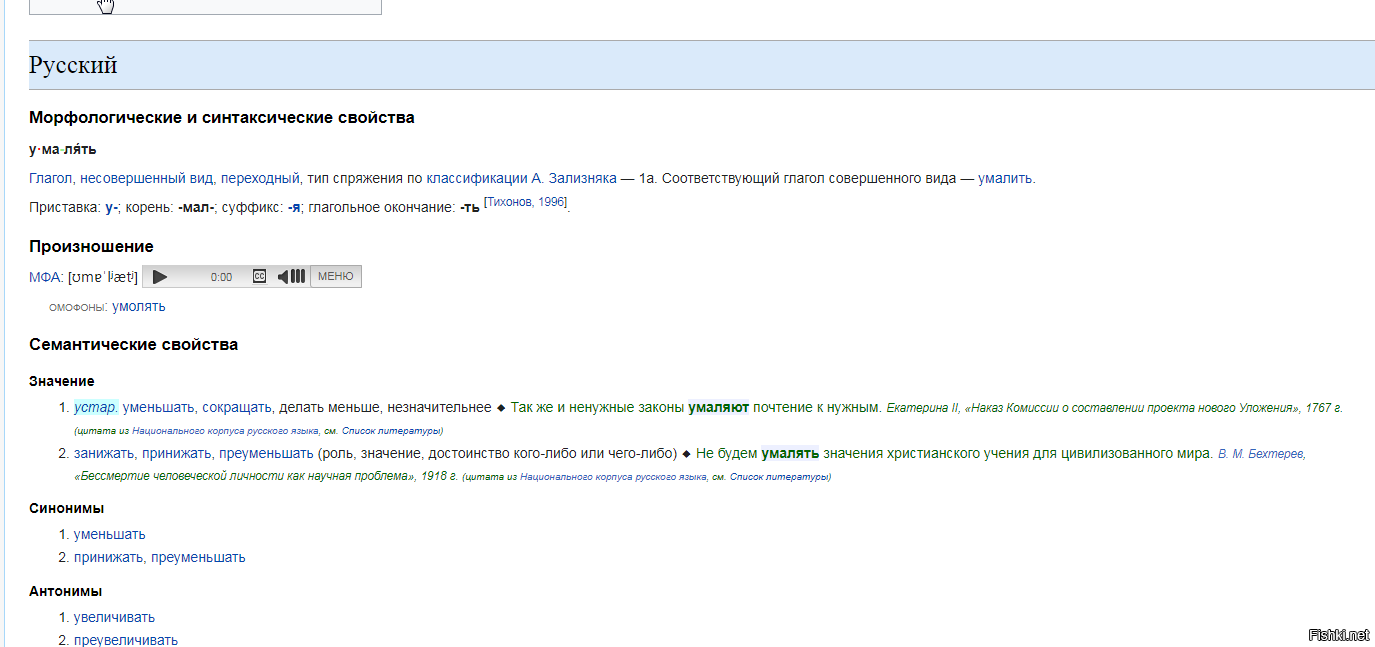
Task: Open the Тихонов, 1996 reference
Action: tap(525, 203)
